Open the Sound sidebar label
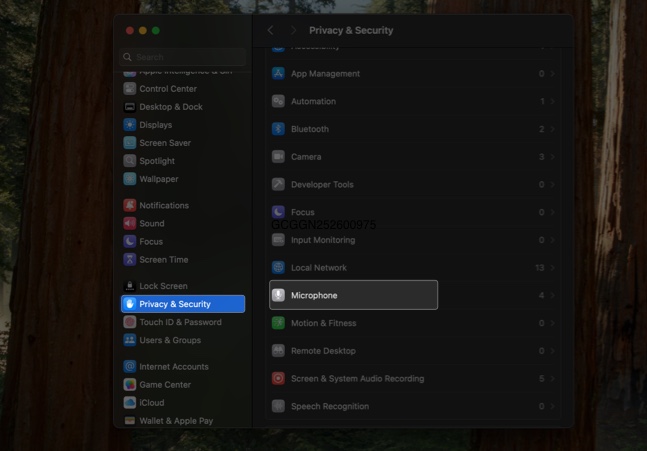 (x=152, y=223)
